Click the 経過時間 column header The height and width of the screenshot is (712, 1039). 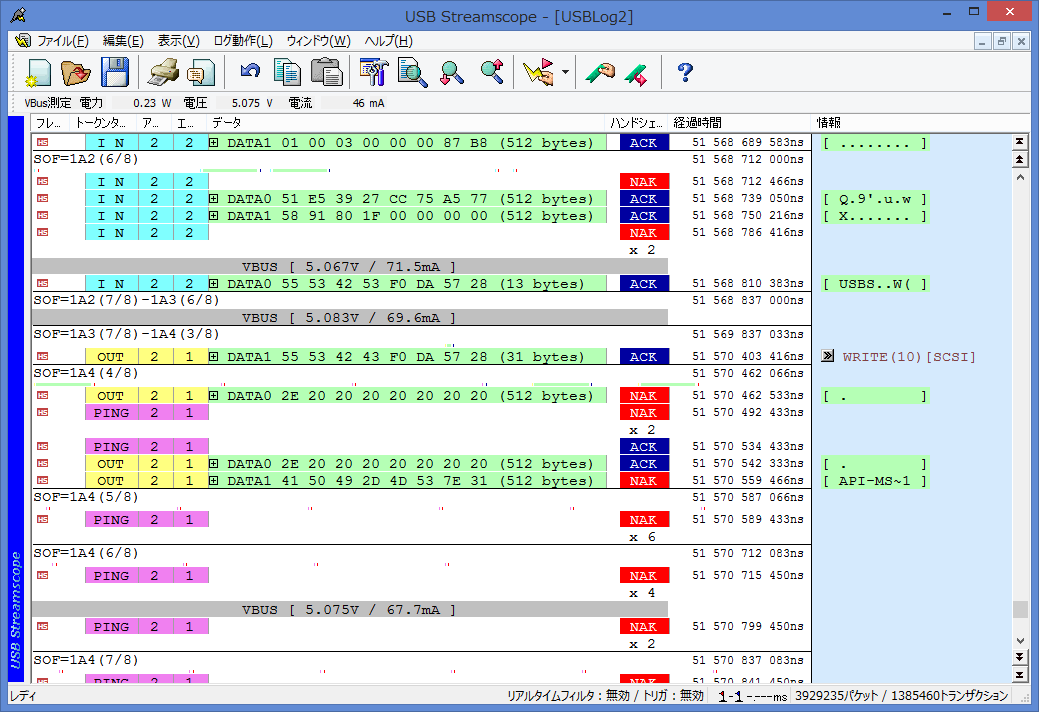click(739, 123)
